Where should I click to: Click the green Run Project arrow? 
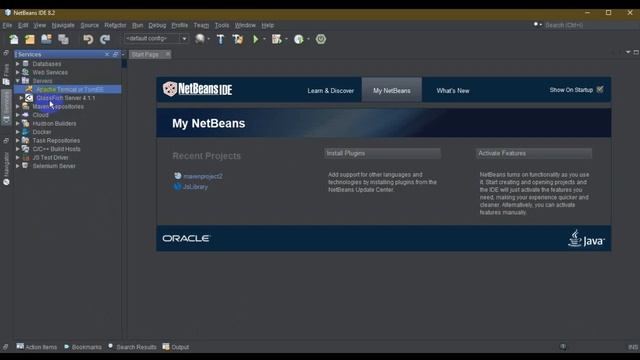[x=256, y=39]
